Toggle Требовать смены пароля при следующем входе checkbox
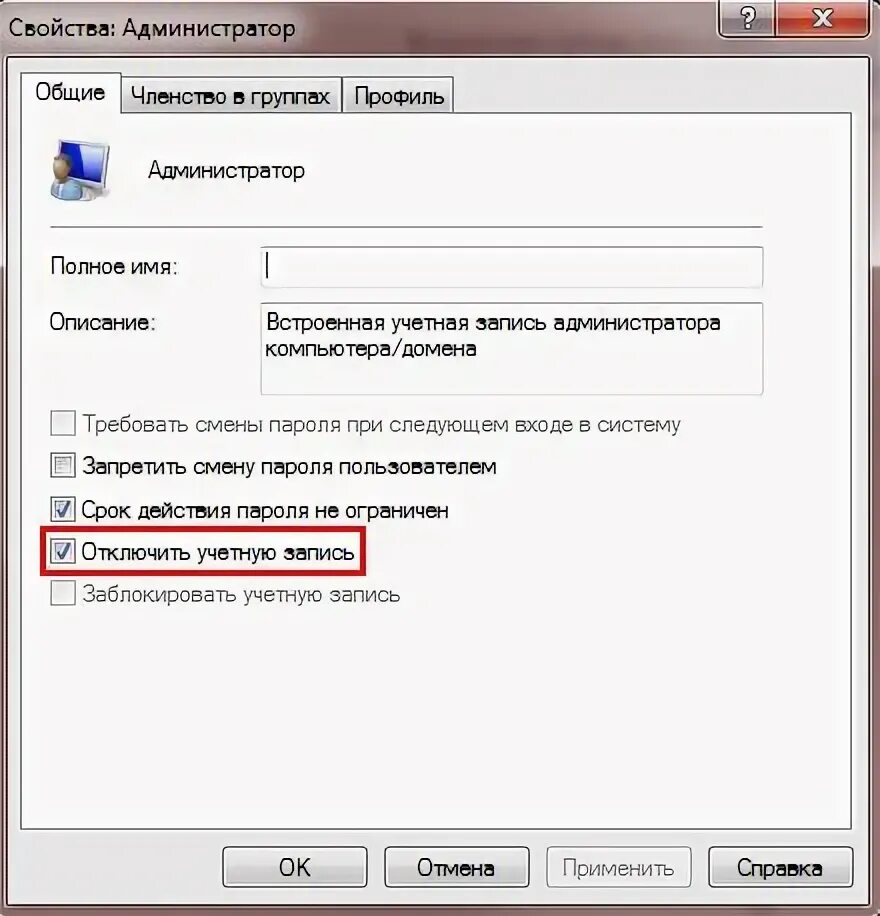The height and width of the screenshot is (916, 880). (x=63, y=423)
